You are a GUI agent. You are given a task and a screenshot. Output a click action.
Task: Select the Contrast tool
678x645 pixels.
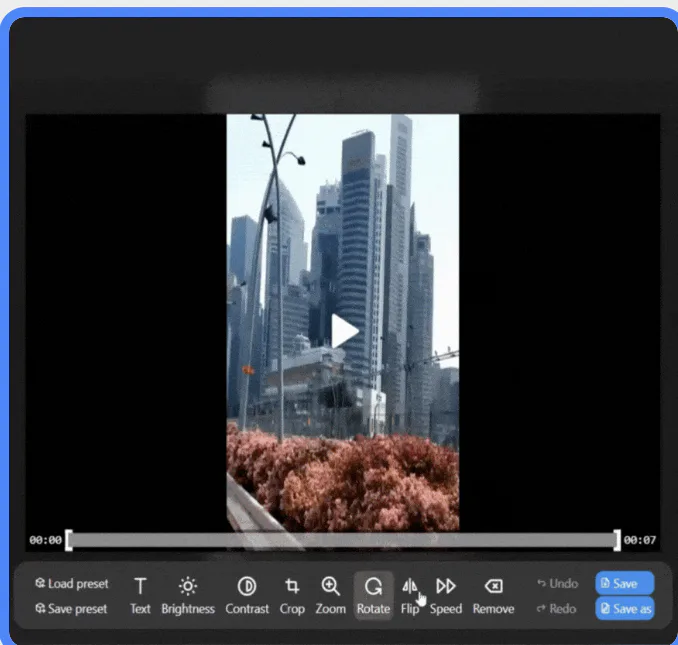247,596
